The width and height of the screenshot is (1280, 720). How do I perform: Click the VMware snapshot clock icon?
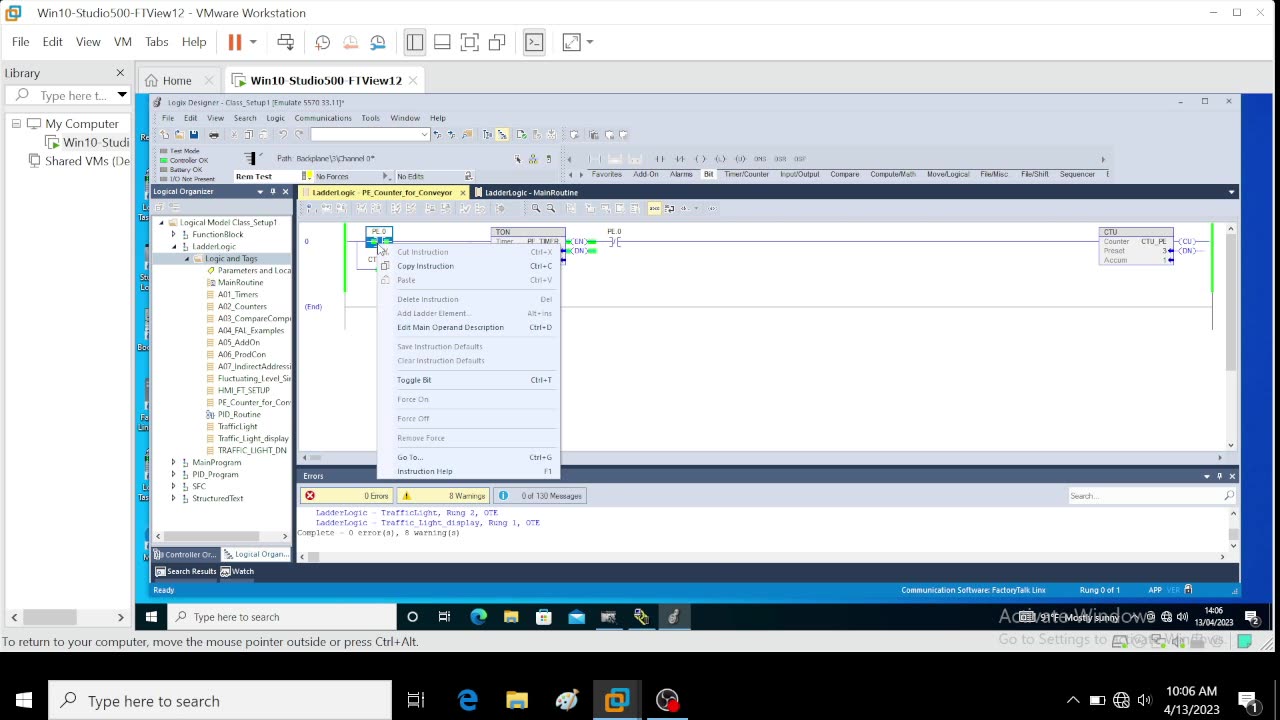tap(322, 42)
